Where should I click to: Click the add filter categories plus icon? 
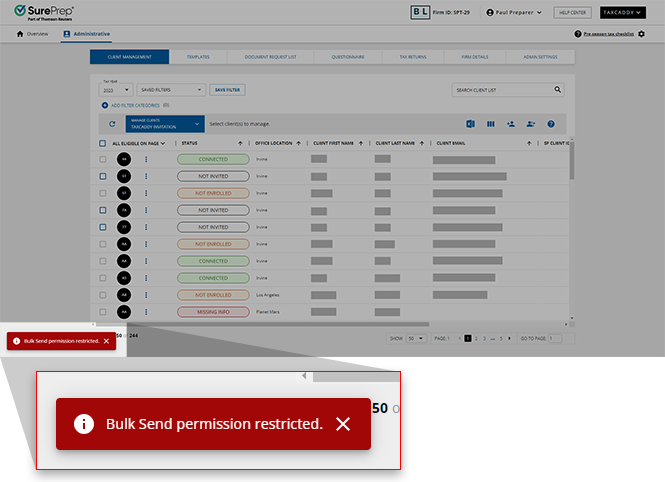click(103, 105)
